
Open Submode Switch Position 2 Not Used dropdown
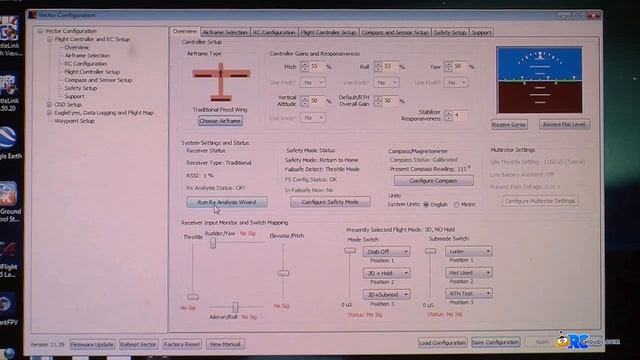469,272
